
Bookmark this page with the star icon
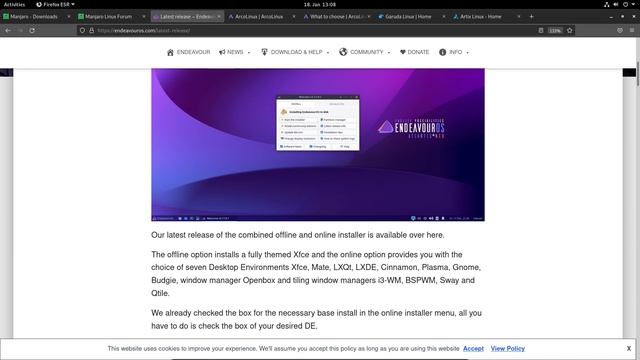point(570,31)
